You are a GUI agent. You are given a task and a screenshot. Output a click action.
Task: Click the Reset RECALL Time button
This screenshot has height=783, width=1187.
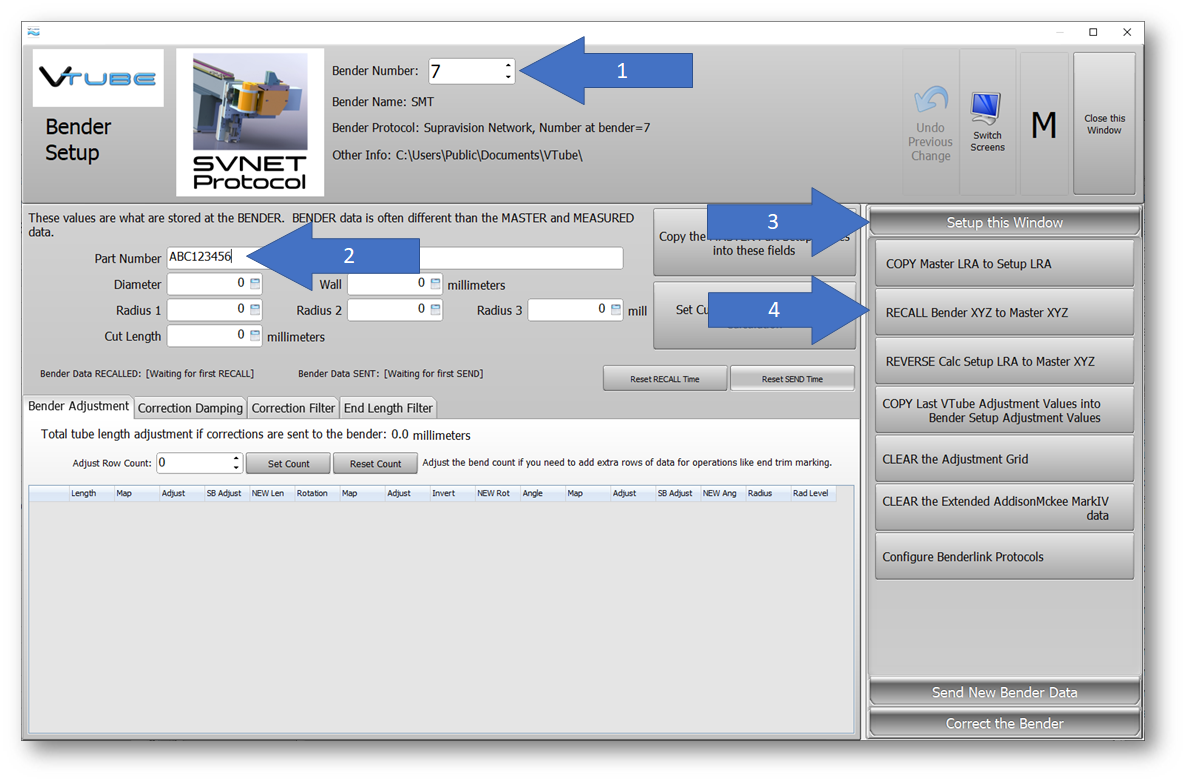click(x=665, y=379)
